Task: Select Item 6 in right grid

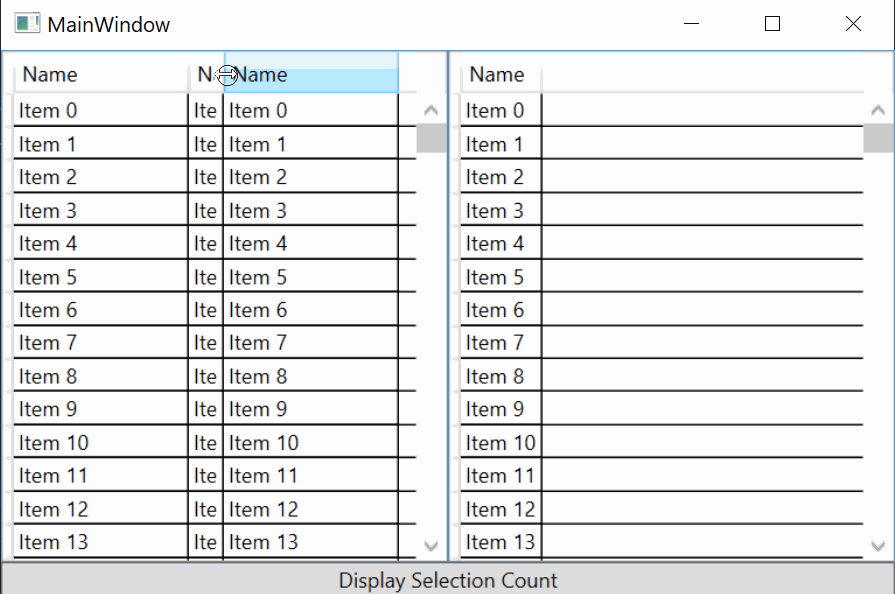Action: click(x=501, y=310)
